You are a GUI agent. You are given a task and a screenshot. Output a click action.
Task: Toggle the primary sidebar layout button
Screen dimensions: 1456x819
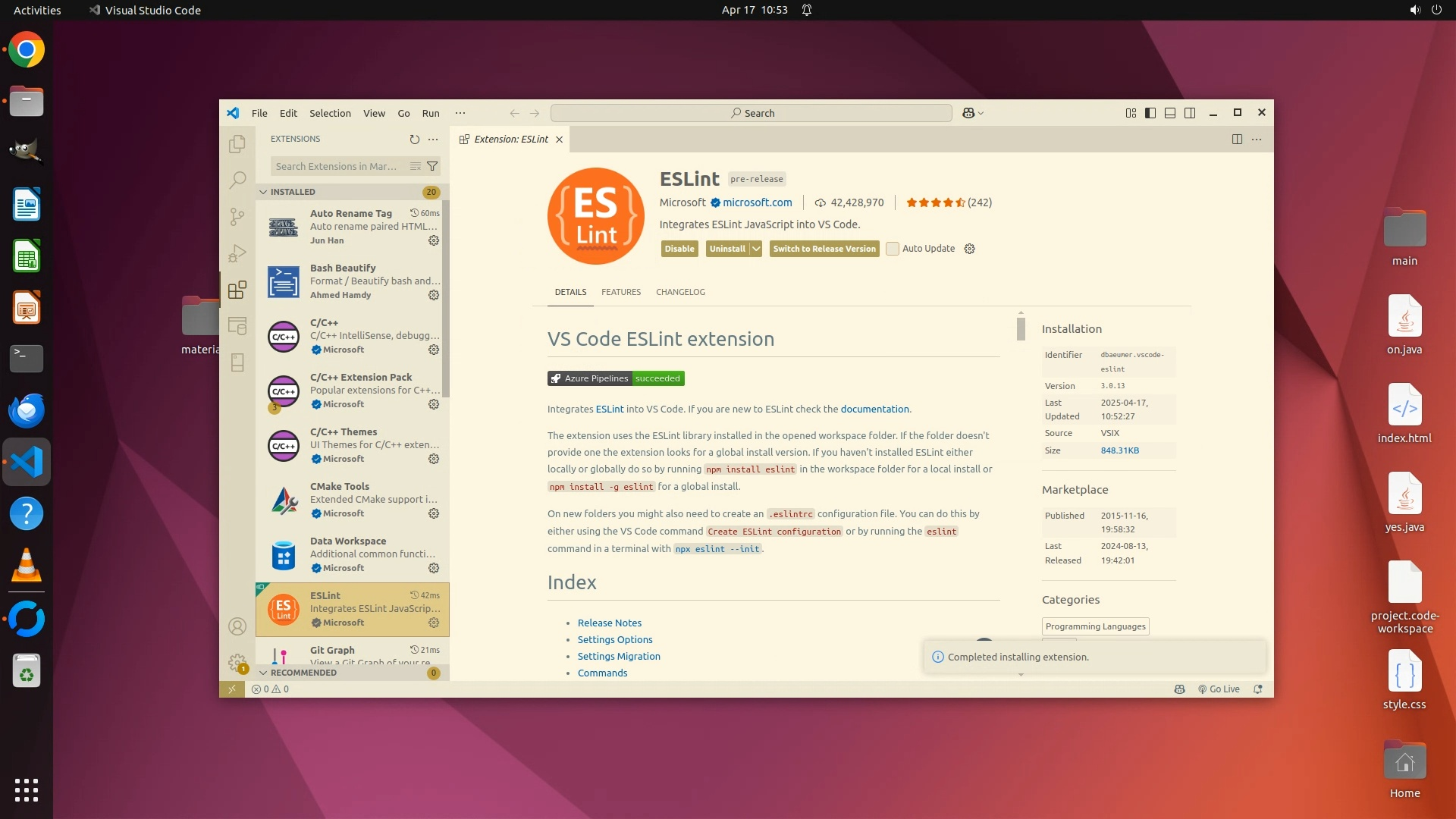pyautogui.click(x=1150, y=113)
